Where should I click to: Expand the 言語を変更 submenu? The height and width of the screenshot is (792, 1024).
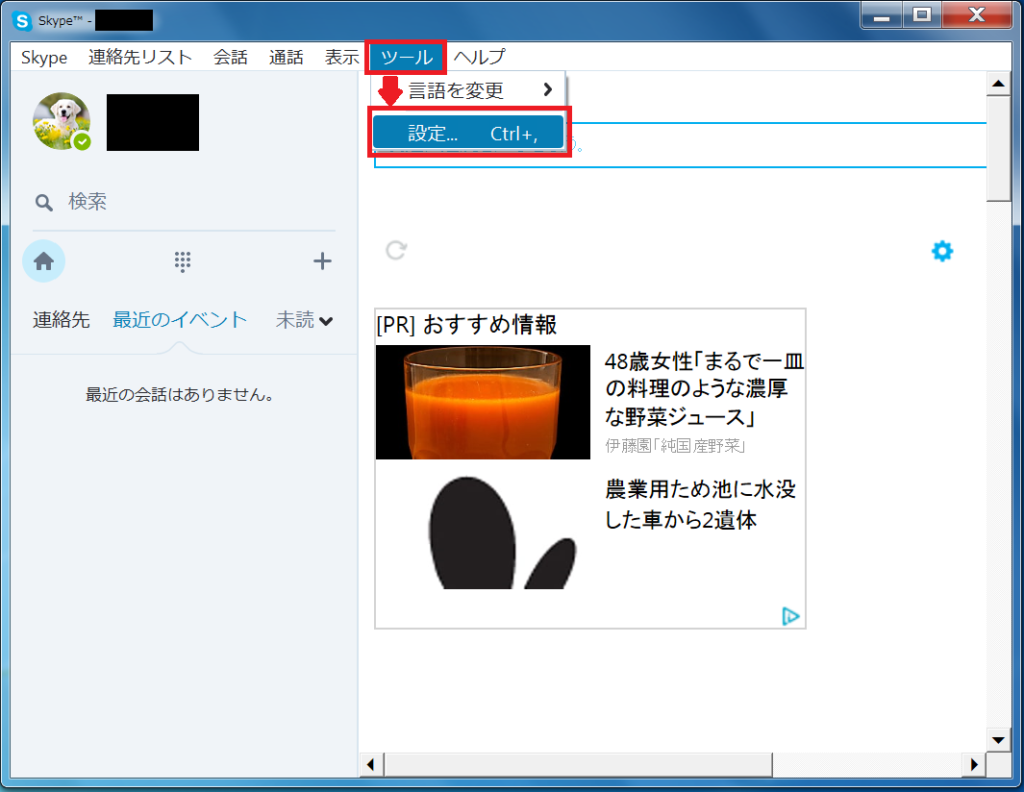coord(468,90)
